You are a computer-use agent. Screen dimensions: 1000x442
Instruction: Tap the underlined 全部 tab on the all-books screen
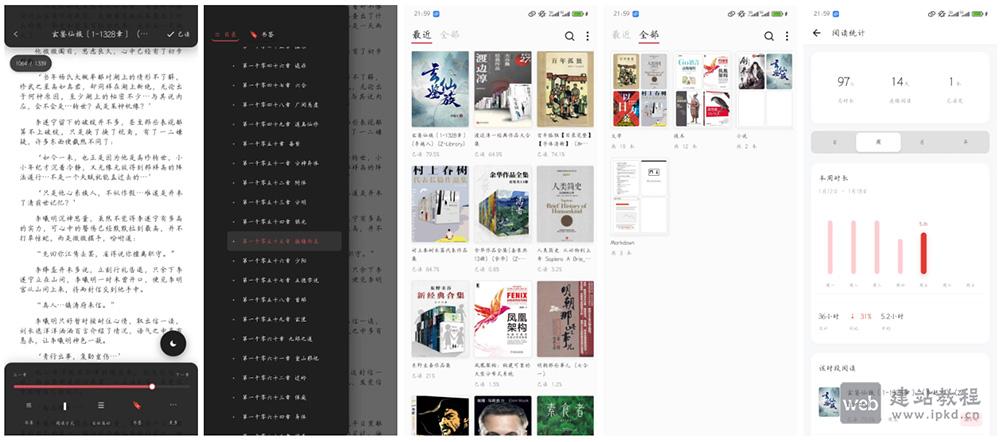(x=649, y=35)
